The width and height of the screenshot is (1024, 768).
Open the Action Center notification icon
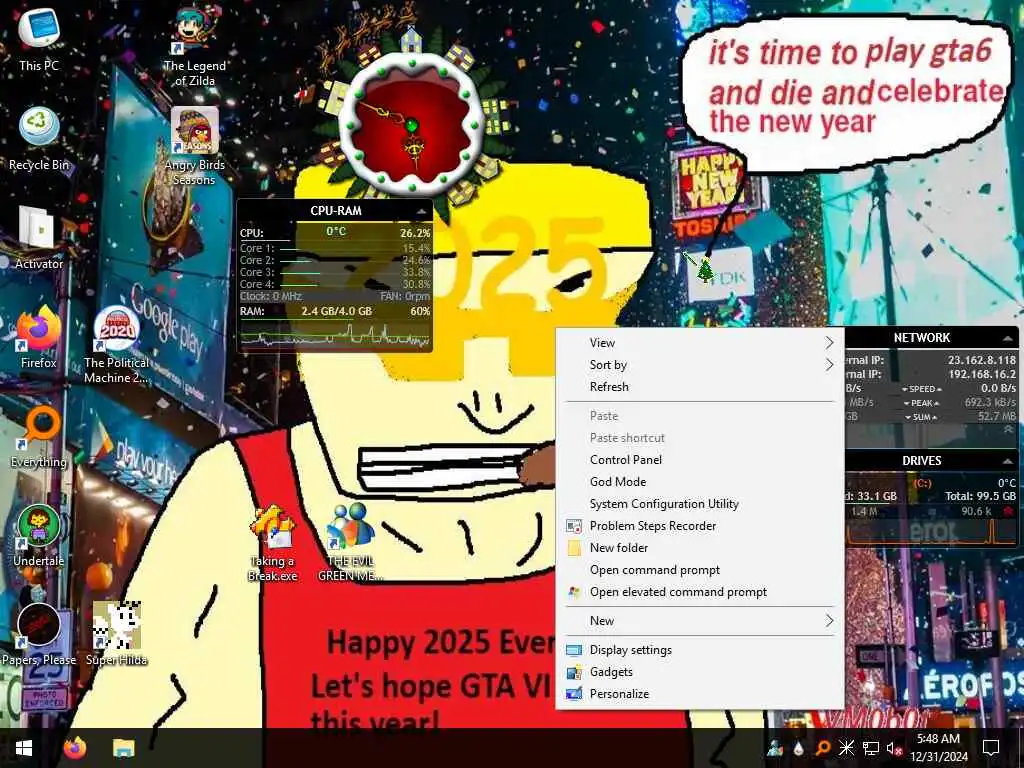(991, 748)
